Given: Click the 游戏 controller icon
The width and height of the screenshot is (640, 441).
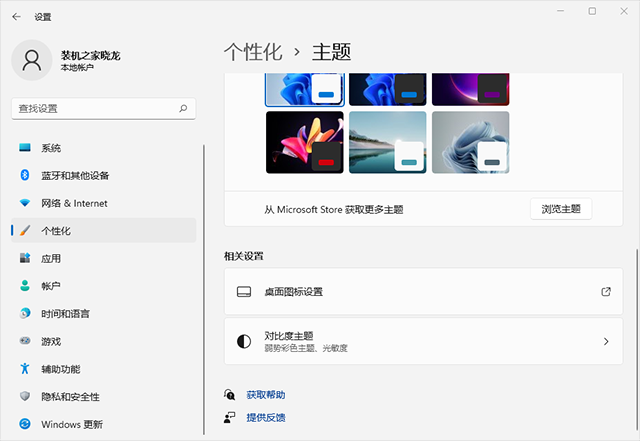Looking at the screenshot, I should [25, 341].
